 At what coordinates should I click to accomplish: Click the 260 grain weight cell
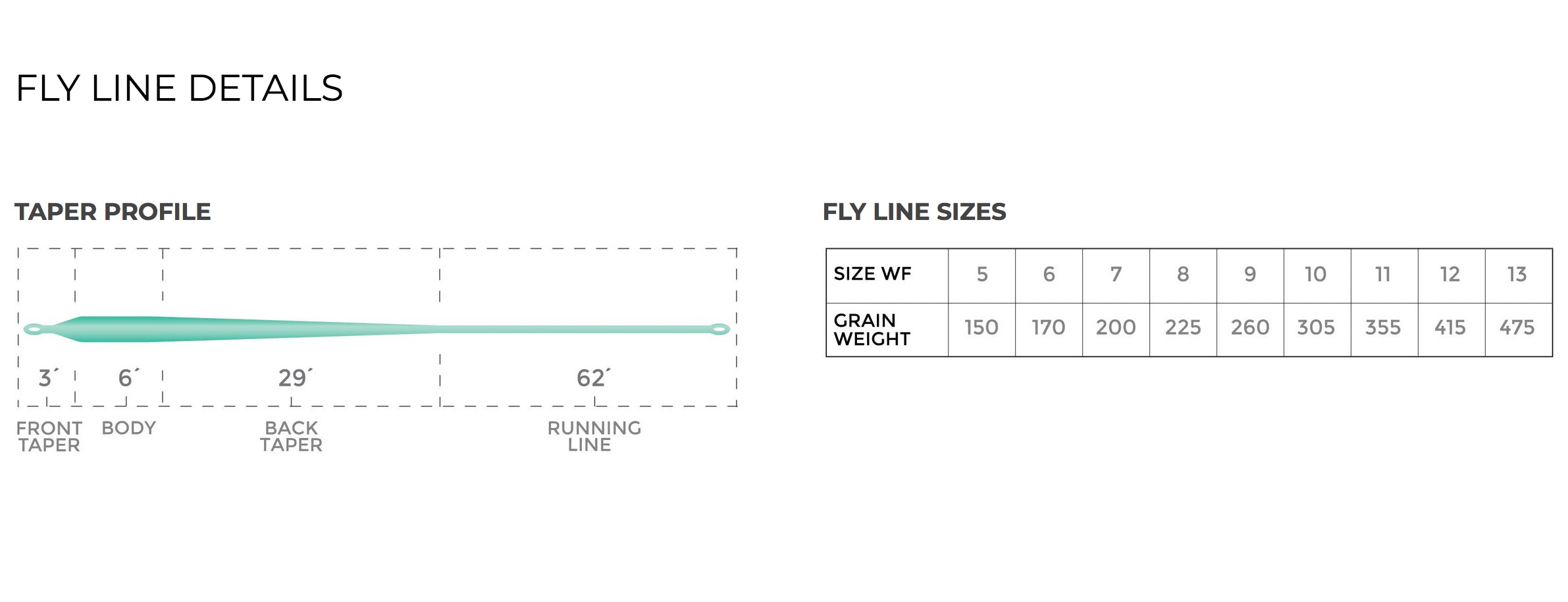point(1249,328)
